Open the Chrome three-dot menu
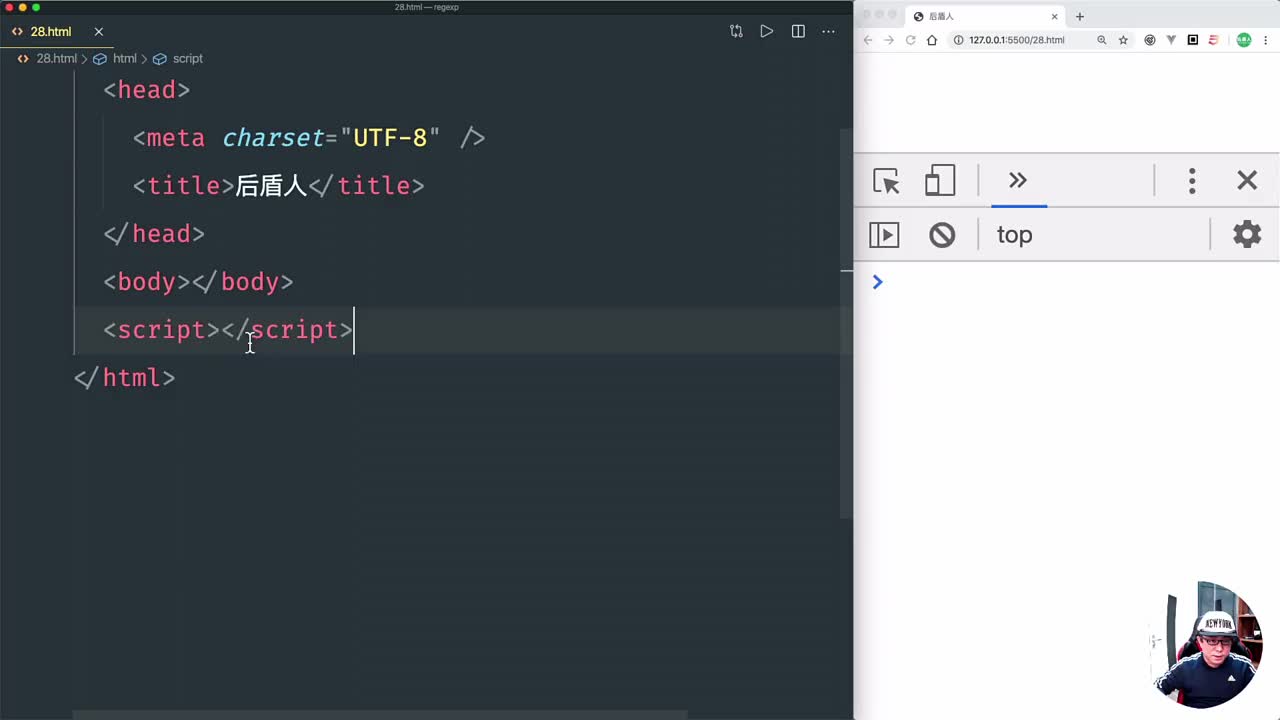 1267,40
